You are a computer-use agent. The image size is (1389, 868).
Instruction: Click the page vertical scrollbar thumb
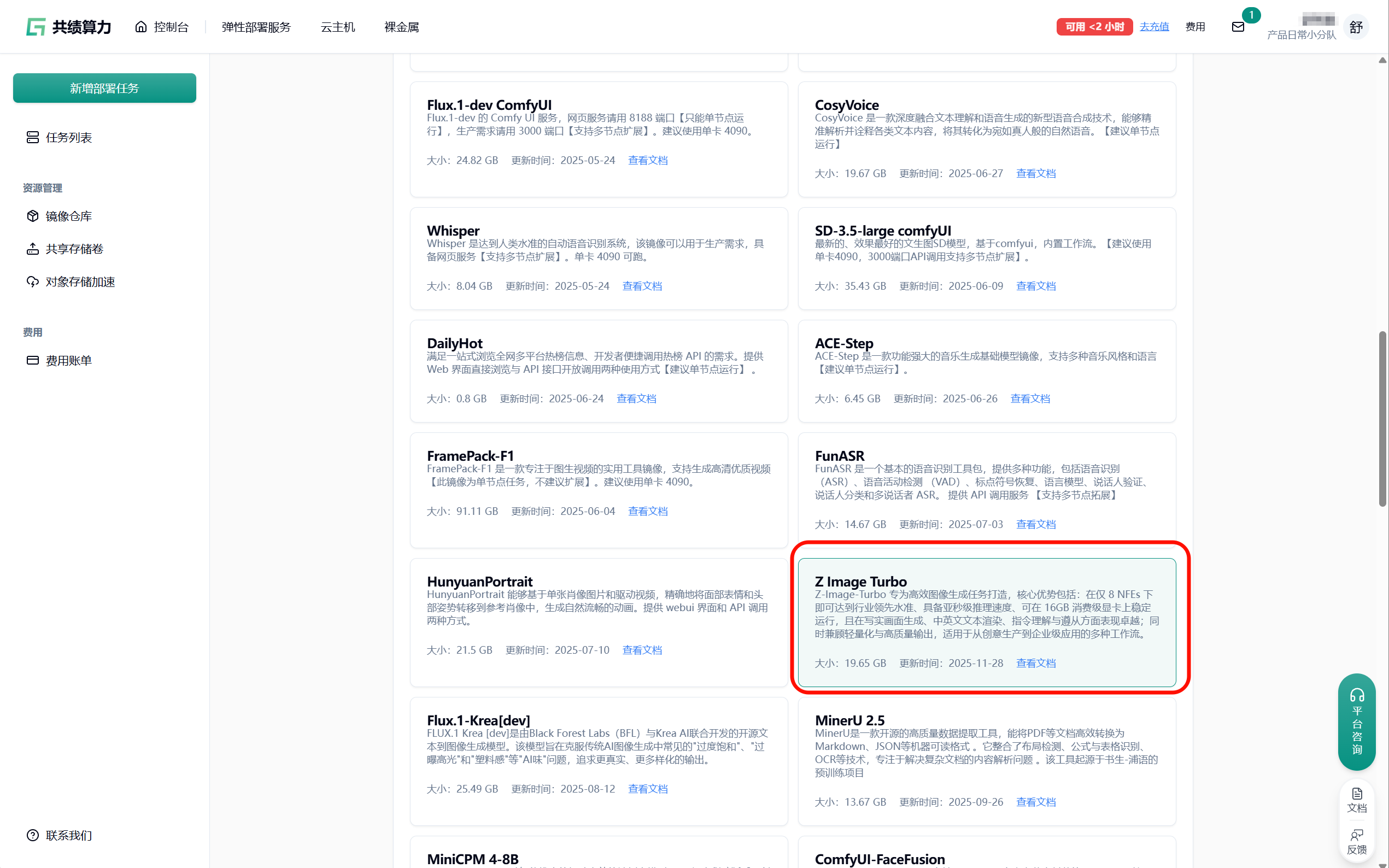1382,419
